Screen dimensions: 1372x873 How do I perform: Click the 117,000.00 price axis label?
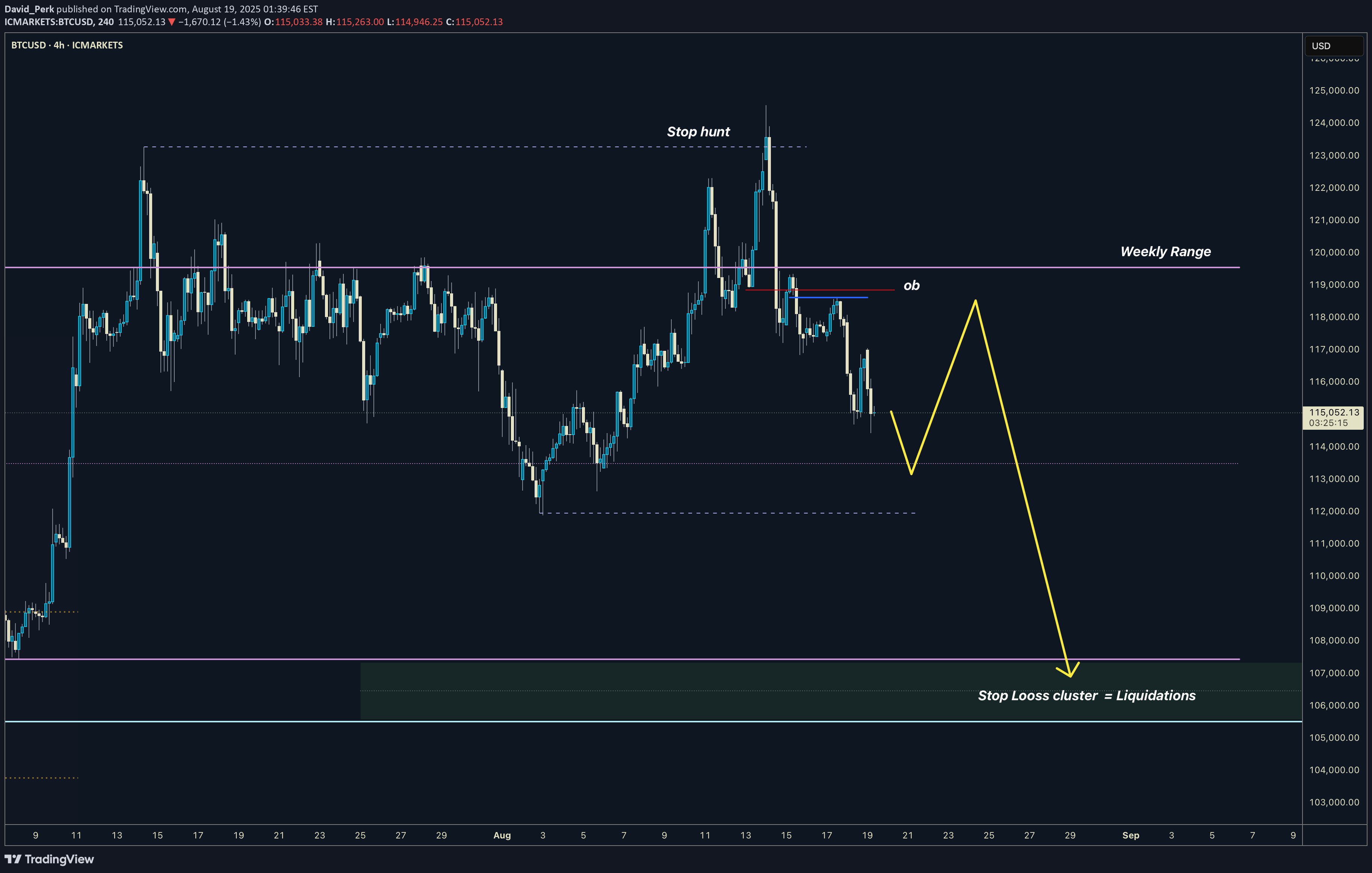click(x=1334, y=349)
